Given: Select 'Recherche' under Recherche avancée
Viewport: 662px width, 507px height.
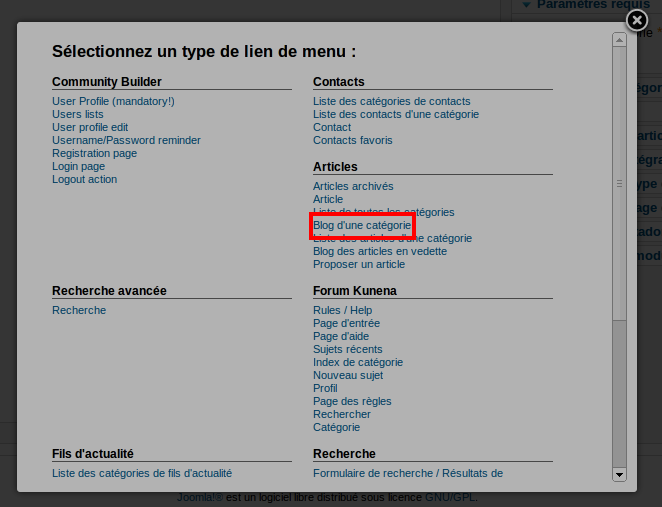Looking at the screenshot, I should [x=79, y=310].
